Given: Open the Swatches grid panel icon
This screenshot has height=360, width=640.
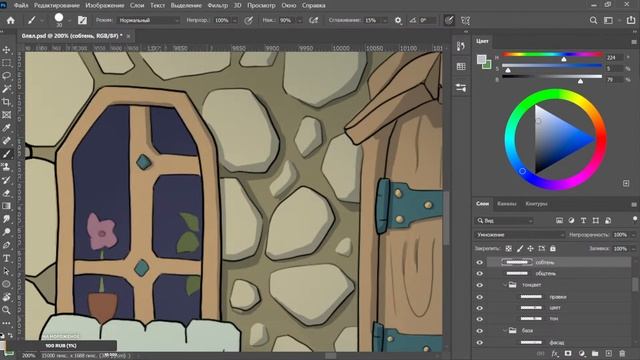Looking at the screenshot, I should pos(461,67).
